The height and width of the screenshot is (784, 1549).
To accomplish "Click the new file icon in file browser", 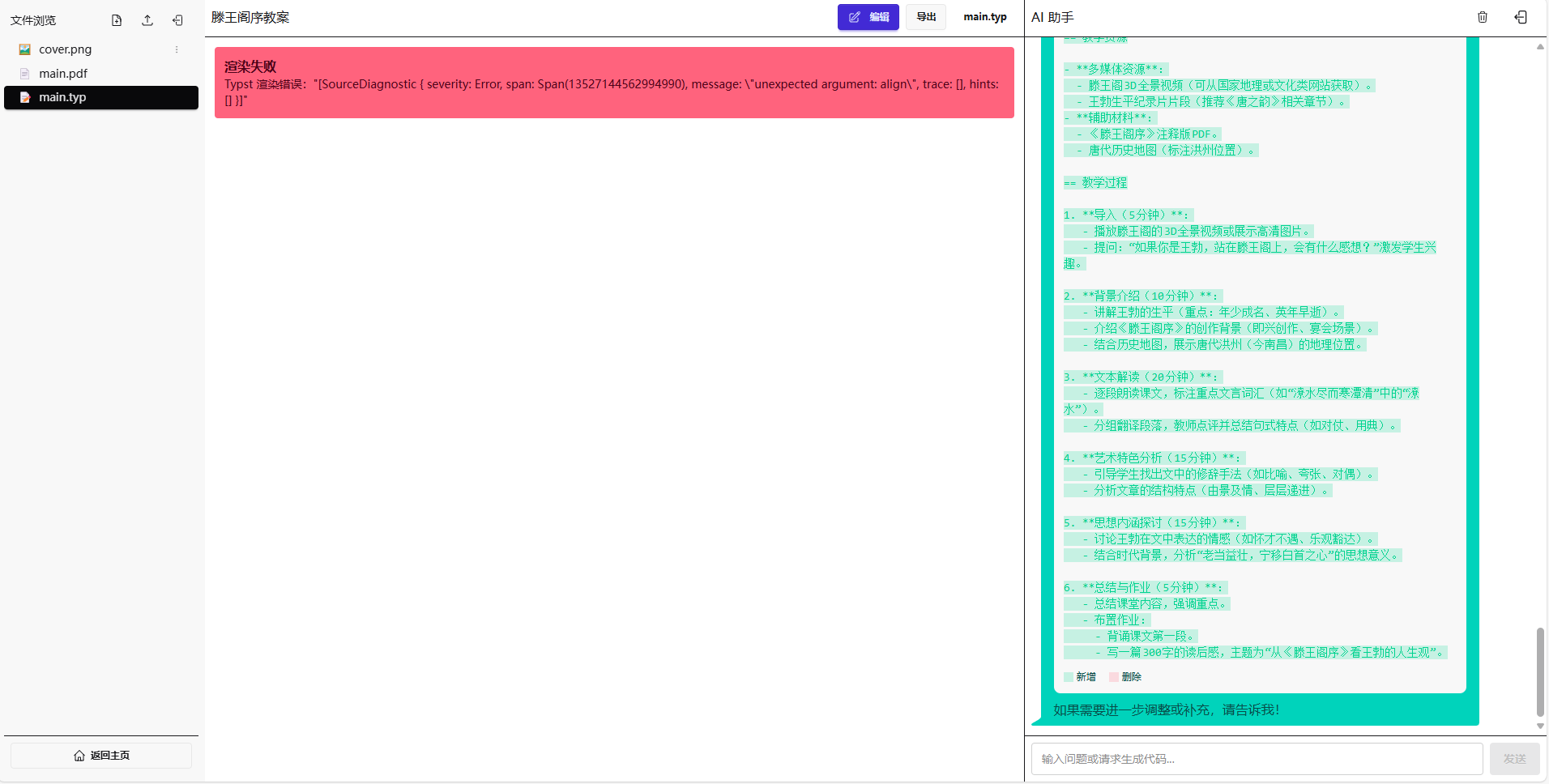I will [117, 20].
